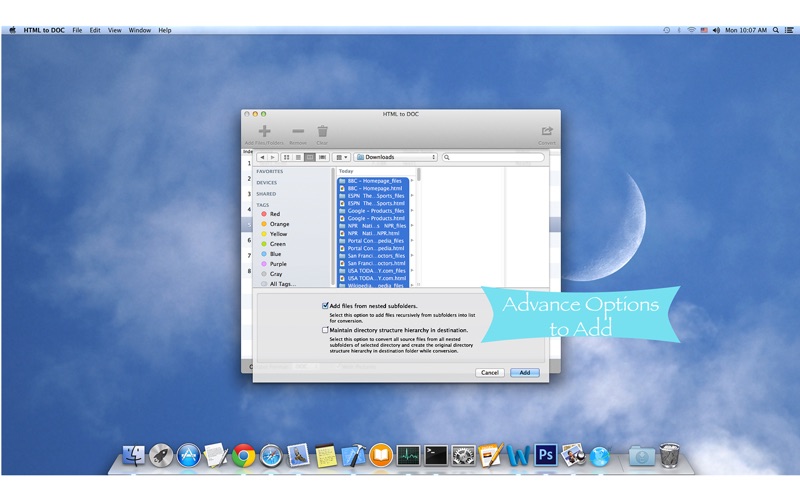This screenshot has height=500, width=800.
Task: Open the Edit menu
Action: (x=95, y=30)
